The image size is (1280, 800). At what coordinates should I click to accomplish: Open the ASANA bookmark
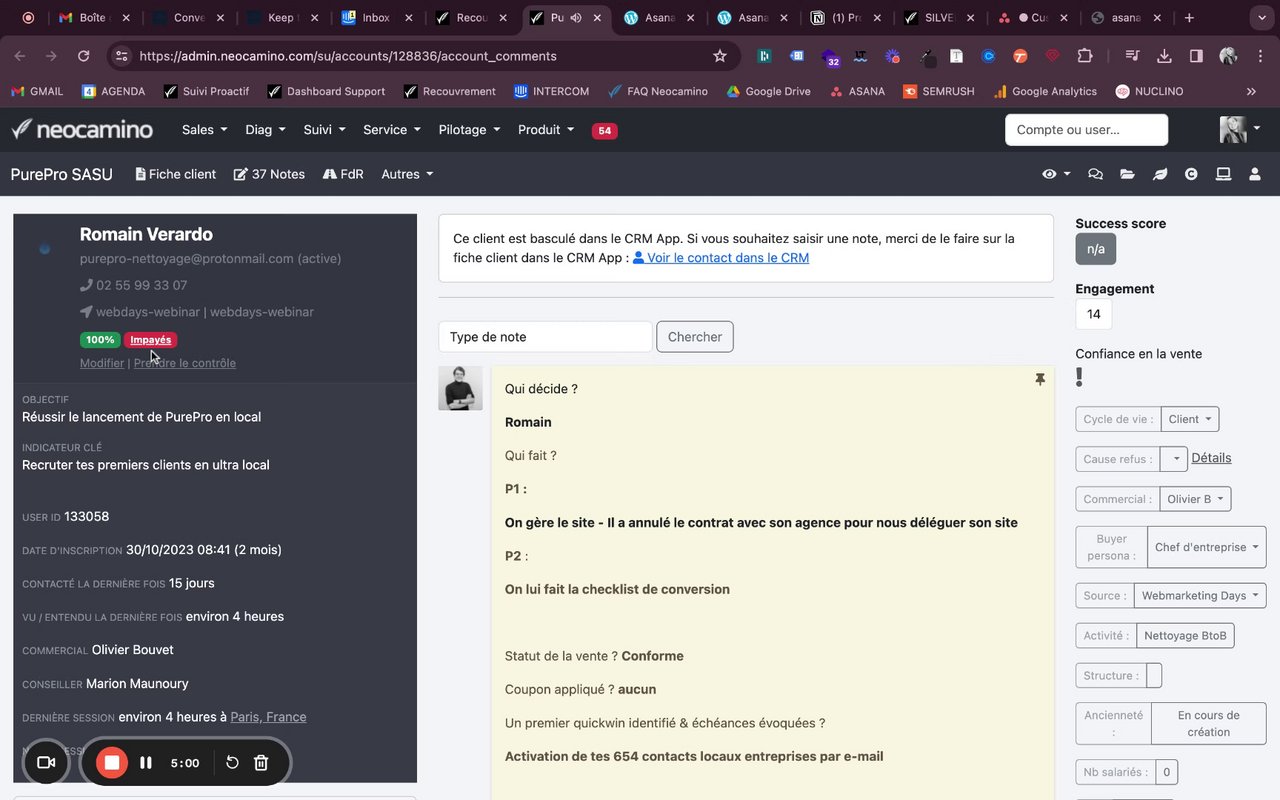(x=857, y=91)
